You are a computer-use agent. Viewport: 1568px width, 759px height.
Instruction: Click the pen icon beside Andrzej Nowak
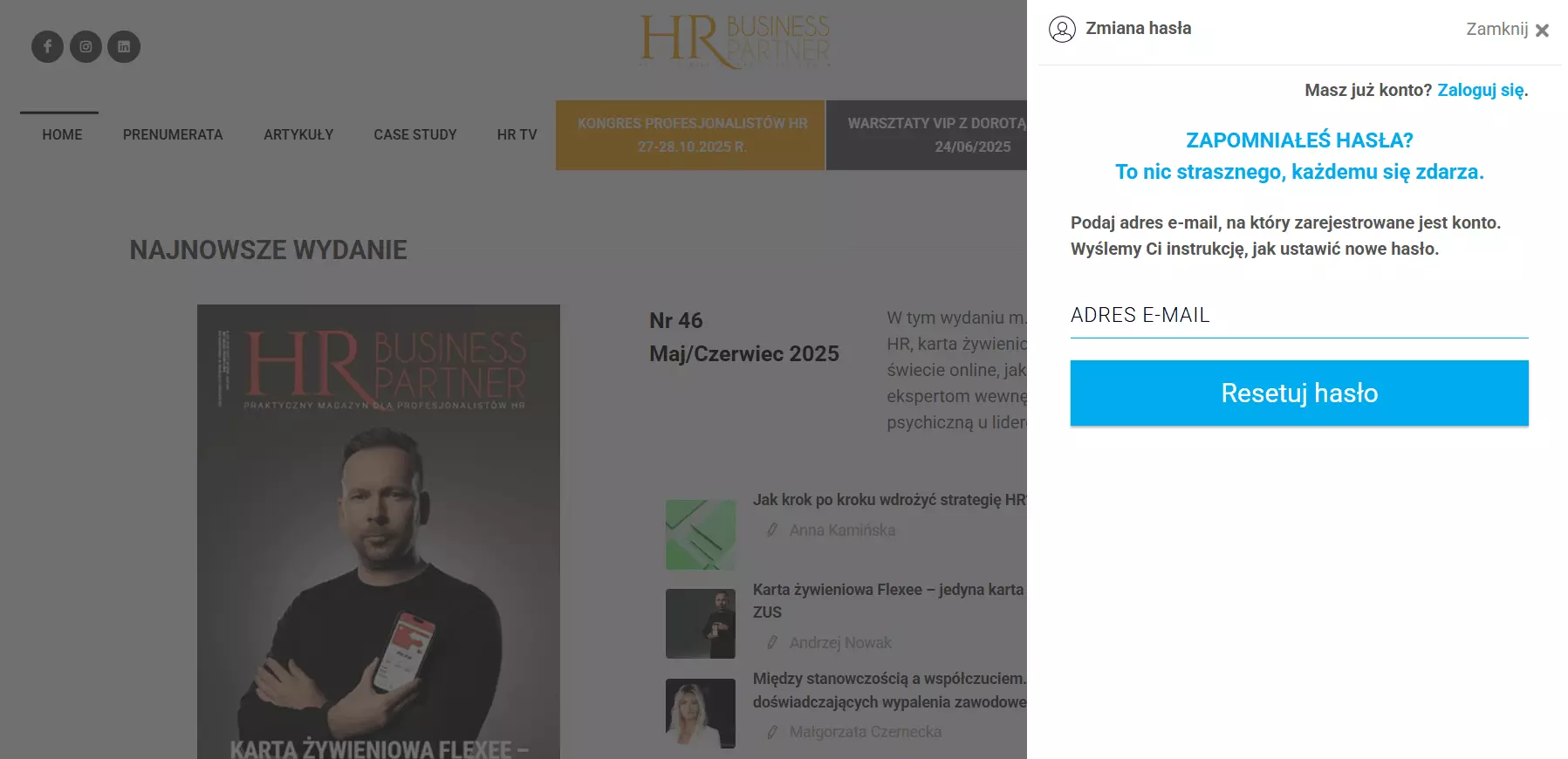pyautogui.click(x=771, y=642)
